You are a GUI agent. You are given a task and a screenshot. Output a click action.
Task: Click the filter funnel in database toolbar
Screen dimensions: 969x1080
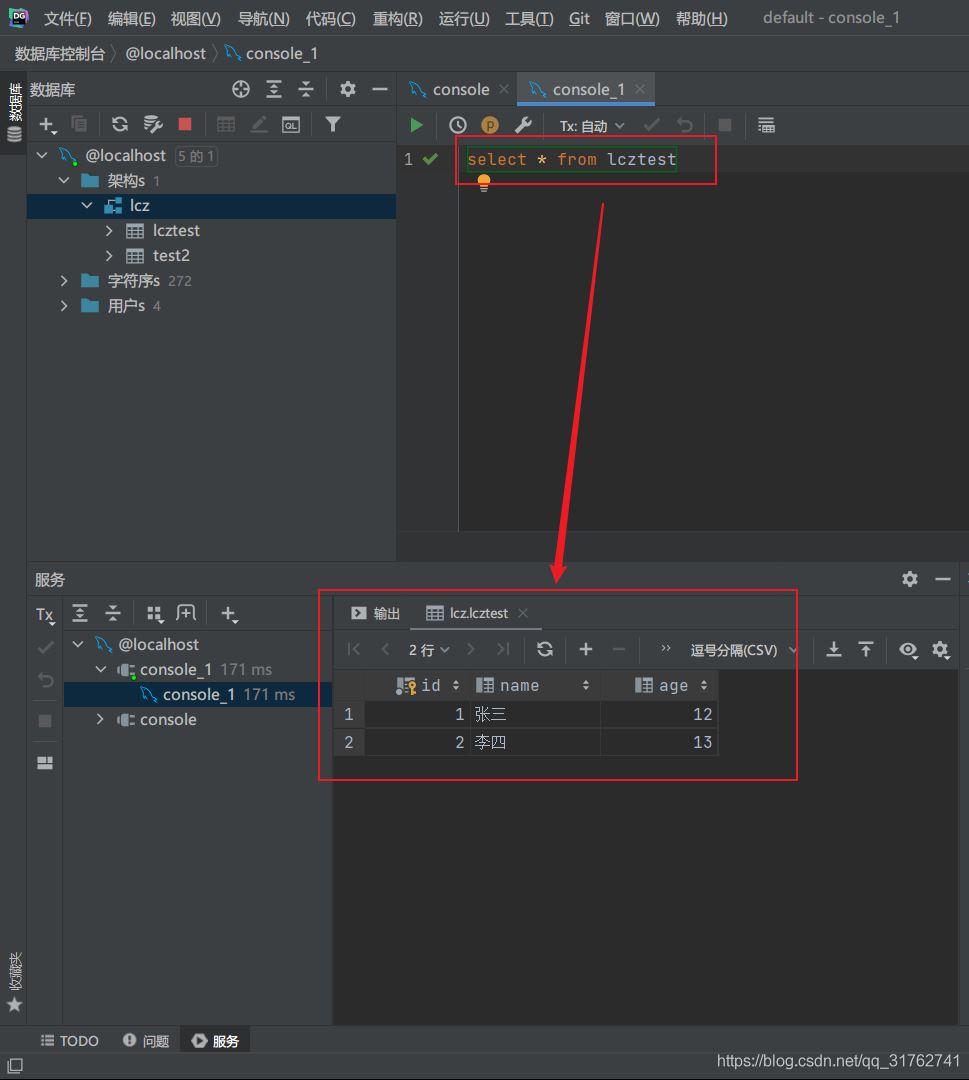[x=333, y=124]
